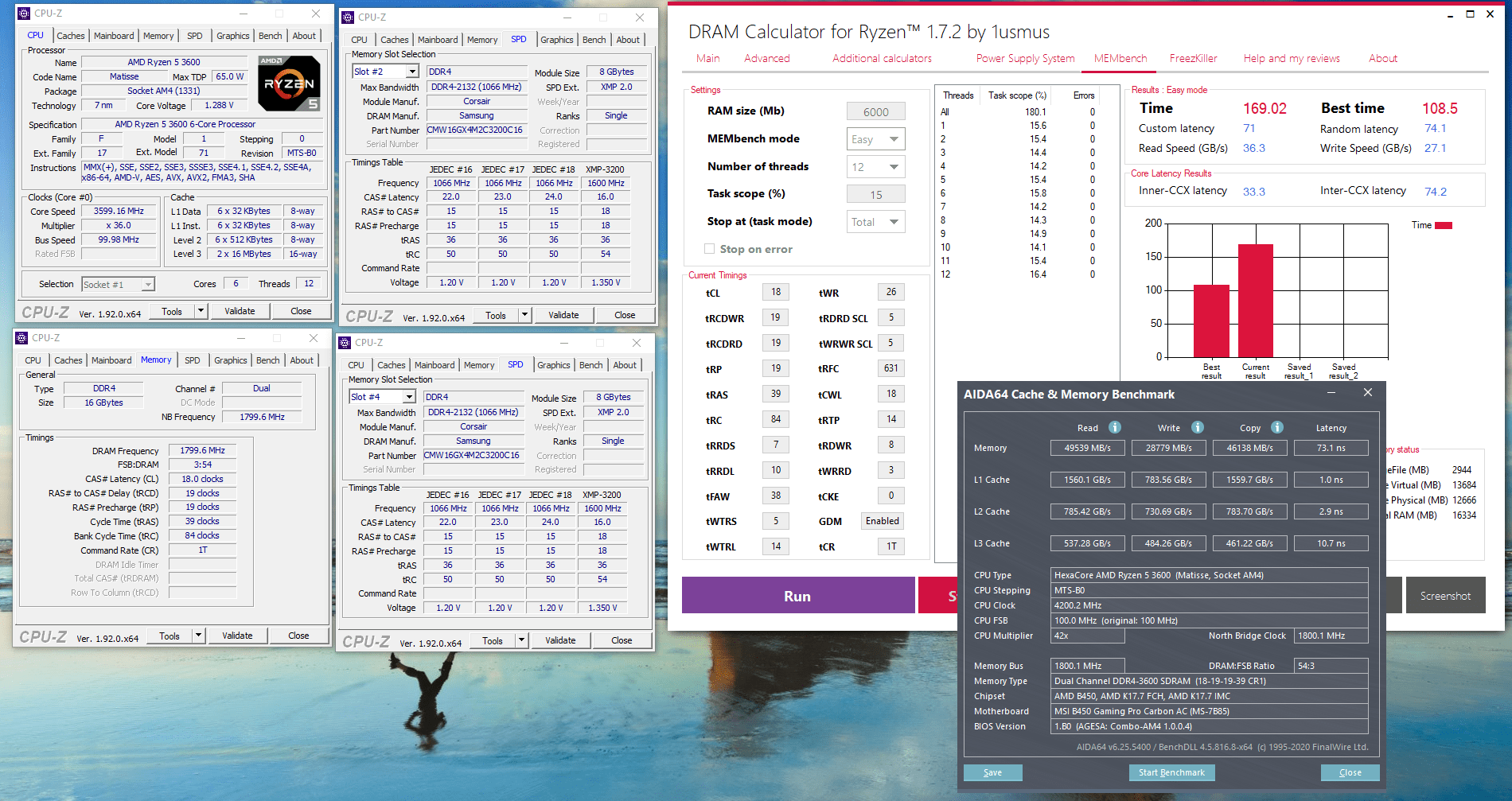The width and height of the screenshot is (1512, 801).
Task: Click CPU-Z app icon in Slot #2 window title
Action: coord(348,17)
